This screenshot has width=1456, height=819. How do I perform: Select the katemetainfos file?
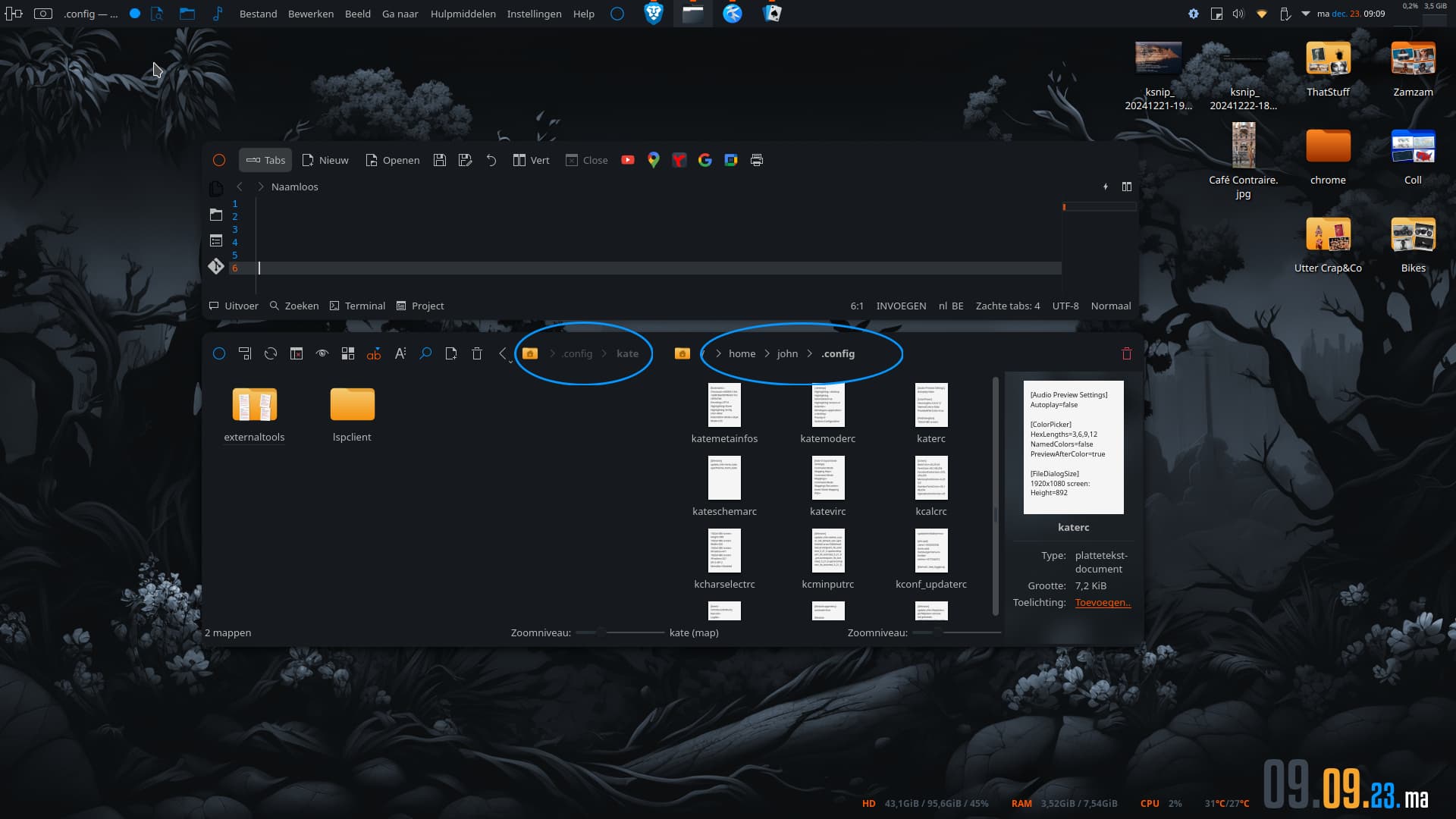click(x=724, y=414)
